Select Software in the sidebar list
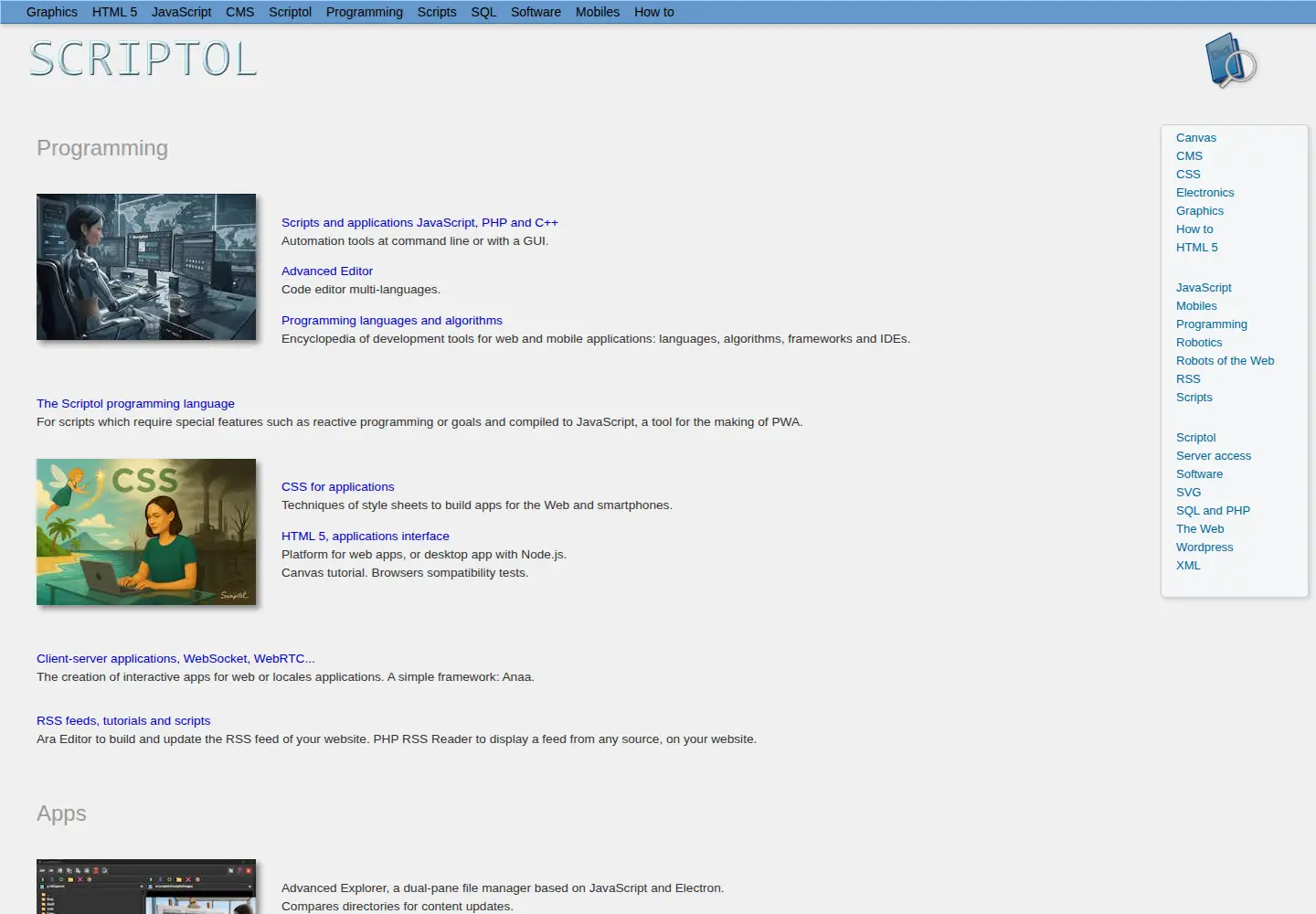 tap(1199, 473)
